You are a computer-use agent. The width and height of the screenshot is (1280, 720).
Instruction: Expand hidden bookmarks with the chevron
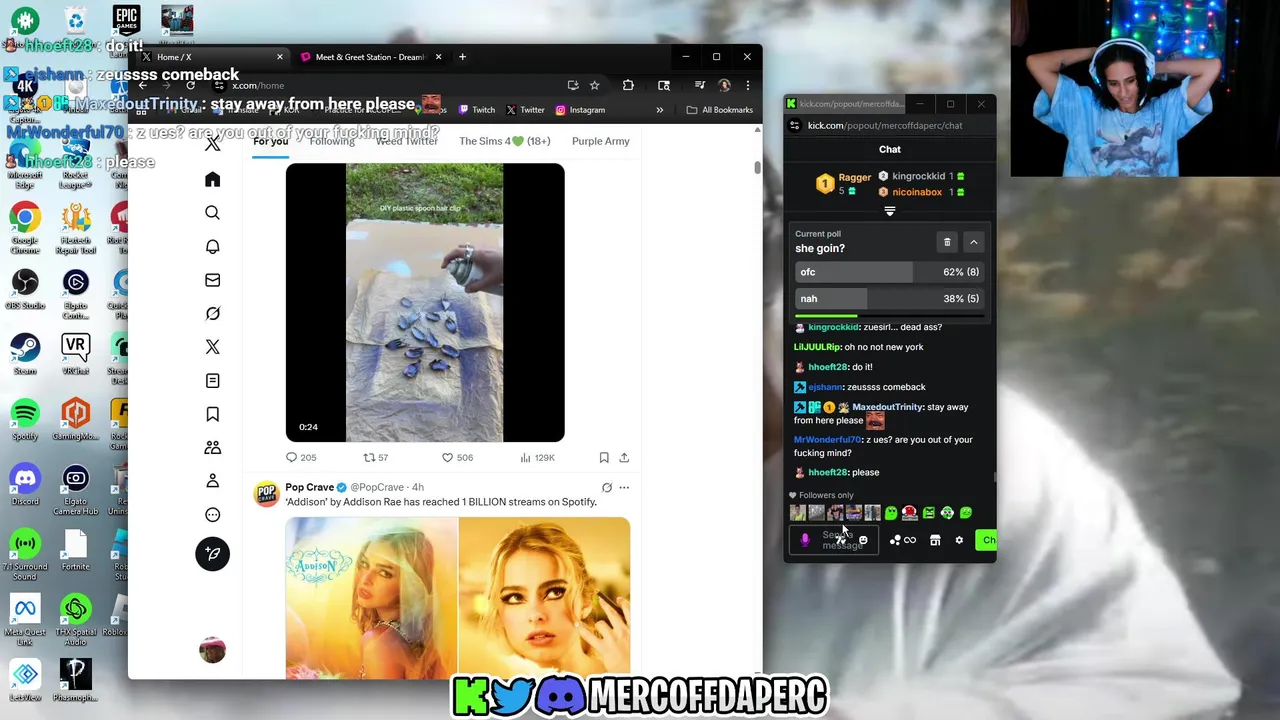[659, 110]
